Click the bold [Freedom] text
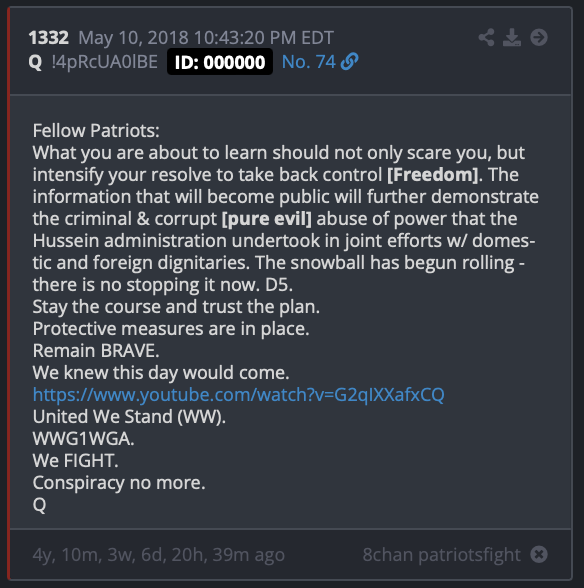Viewport: 584px width, 588px height. pos(432,175)
